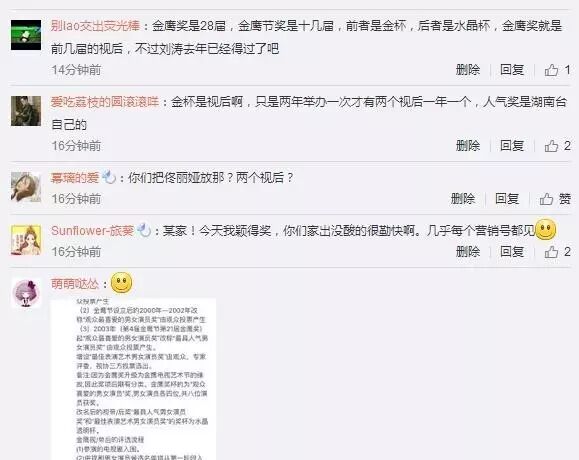
Task: Open Sunflower-旅葵's profile avatar
Action: coord(26,240)
